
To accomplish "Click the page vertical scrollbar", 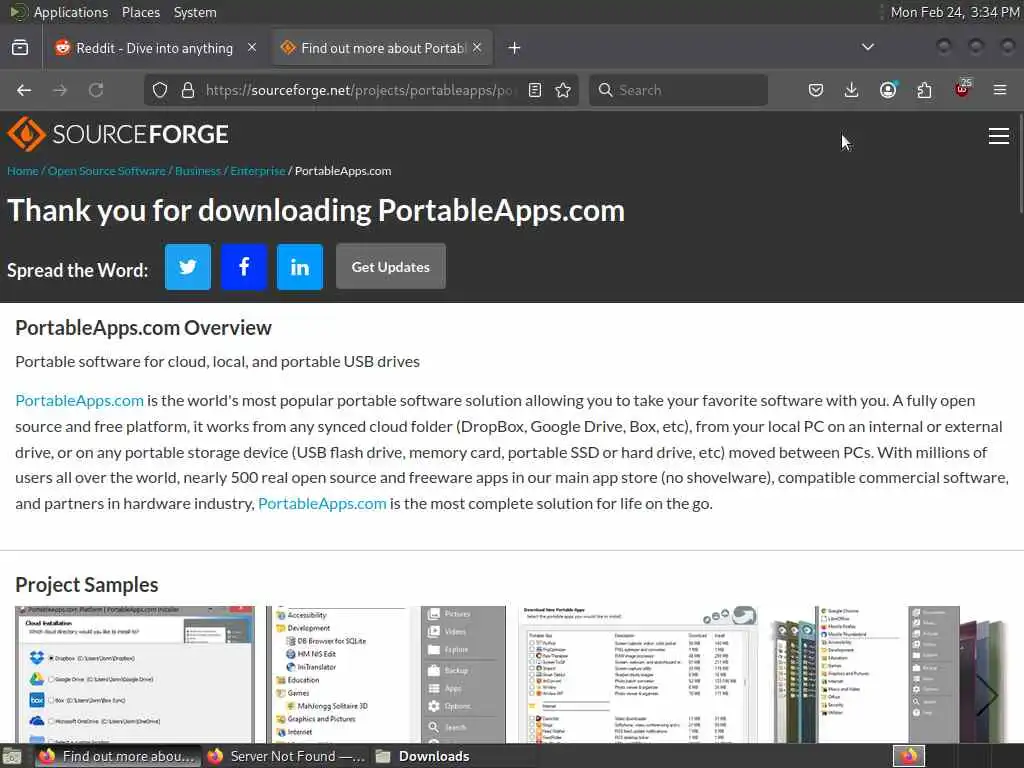I will [1020, 163].
